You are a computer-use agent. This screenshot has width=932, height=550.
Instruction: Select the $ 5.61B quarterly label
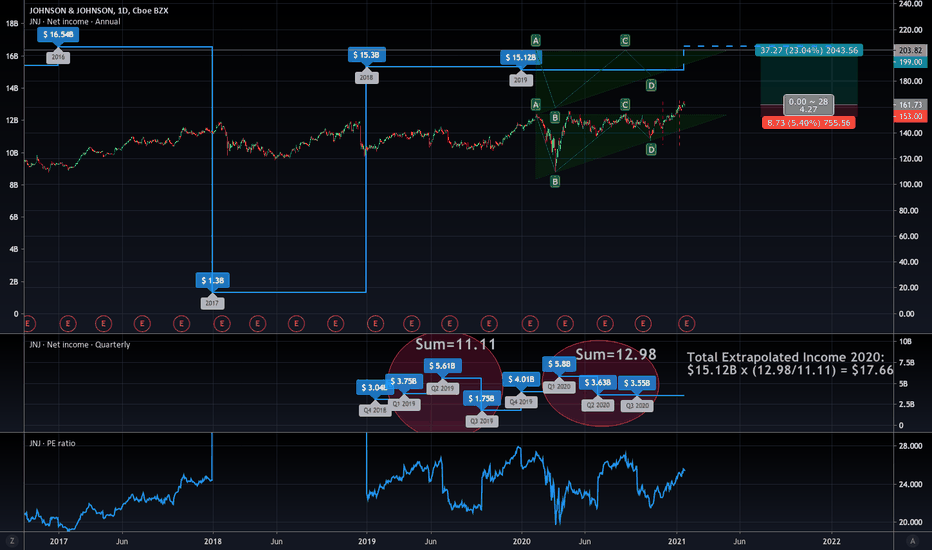coord(442,366)
